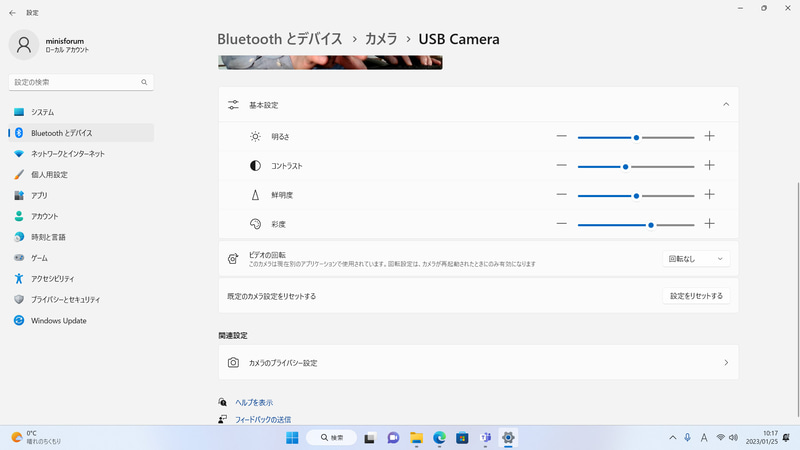
Task: Click the ビデオの回転 rotate icon
Action: click(233, 259)
